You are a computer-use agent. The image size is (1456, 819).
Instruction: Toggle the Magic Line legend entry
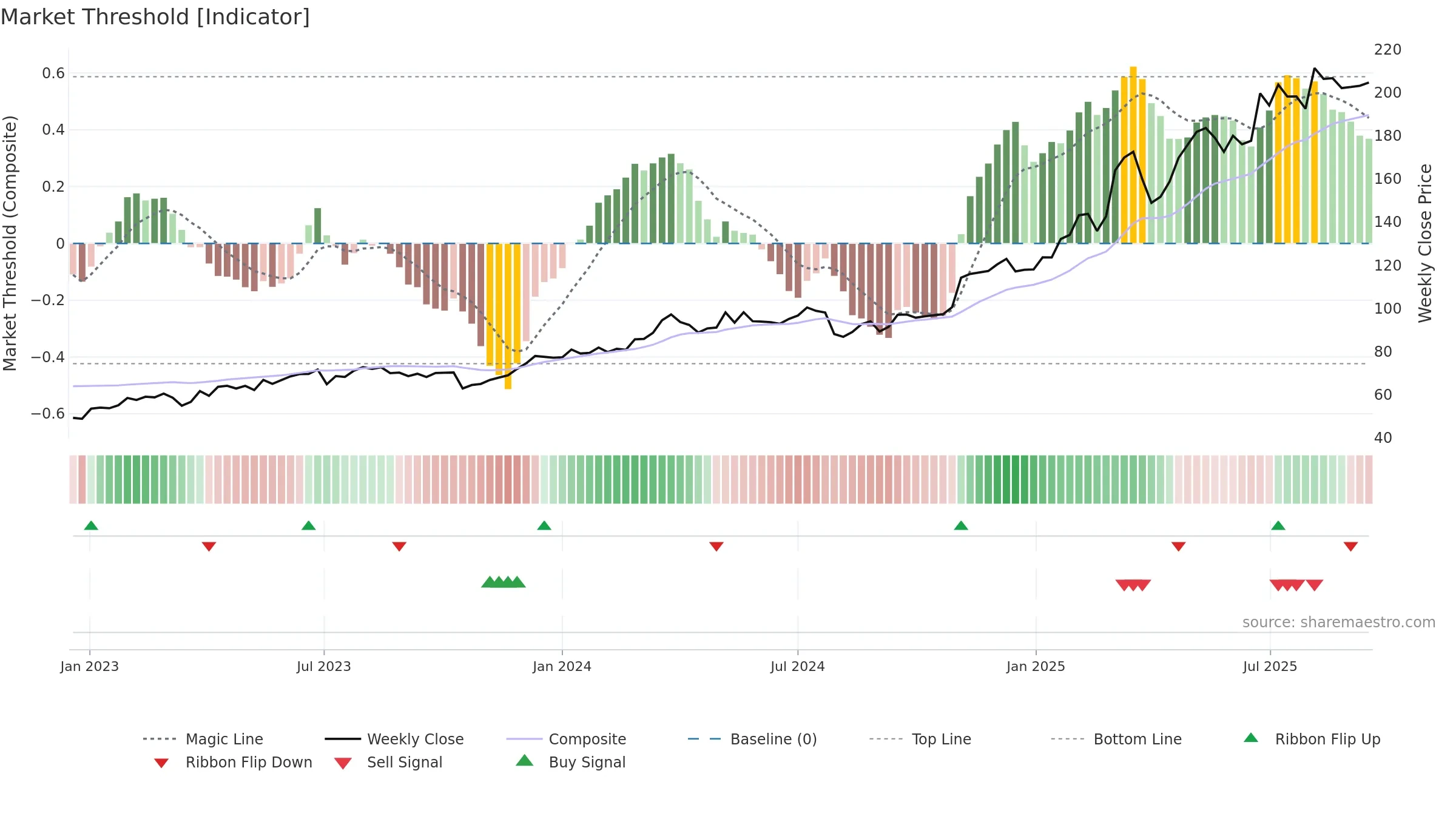[203, 739]
